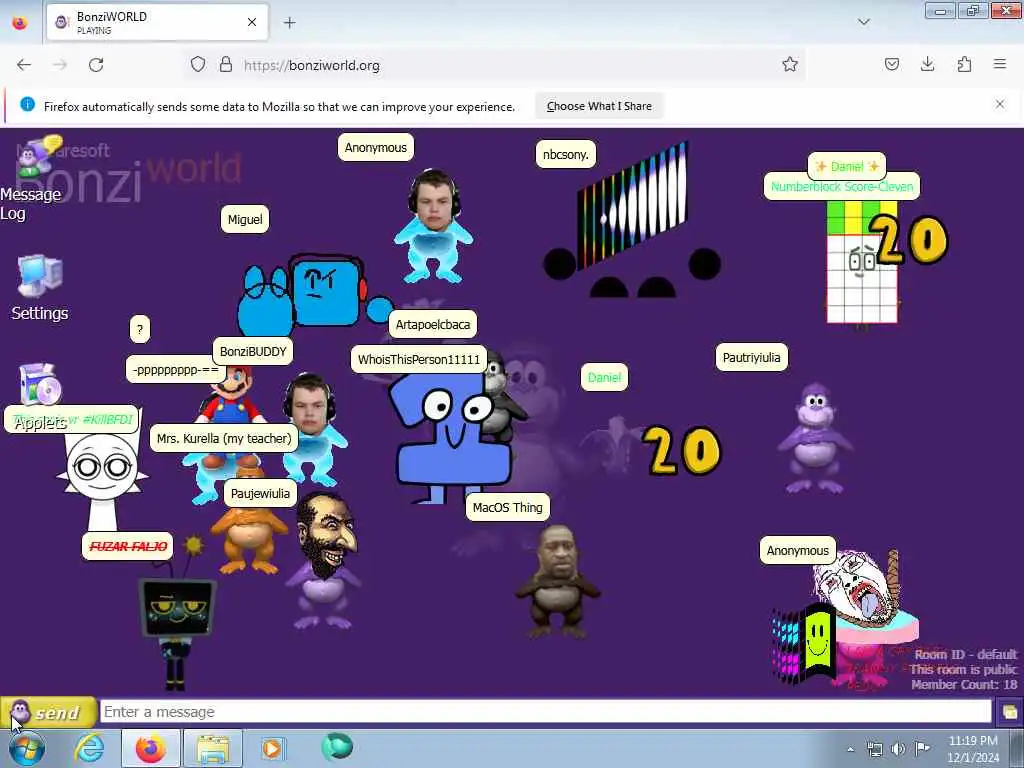
Task: Click the site padlock security icon
Action: point(226,65)
